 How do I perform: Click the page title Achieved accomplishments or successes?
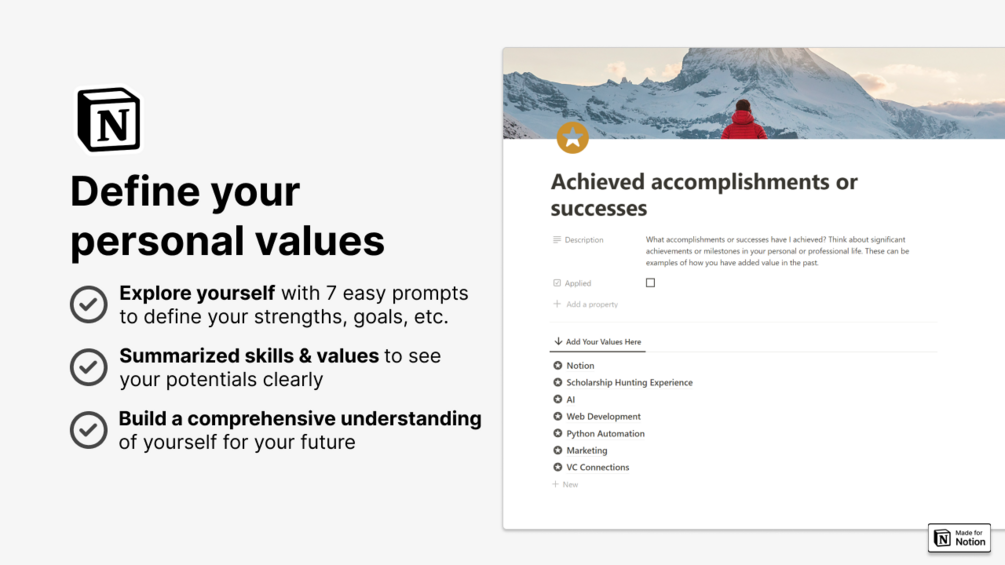704,195
